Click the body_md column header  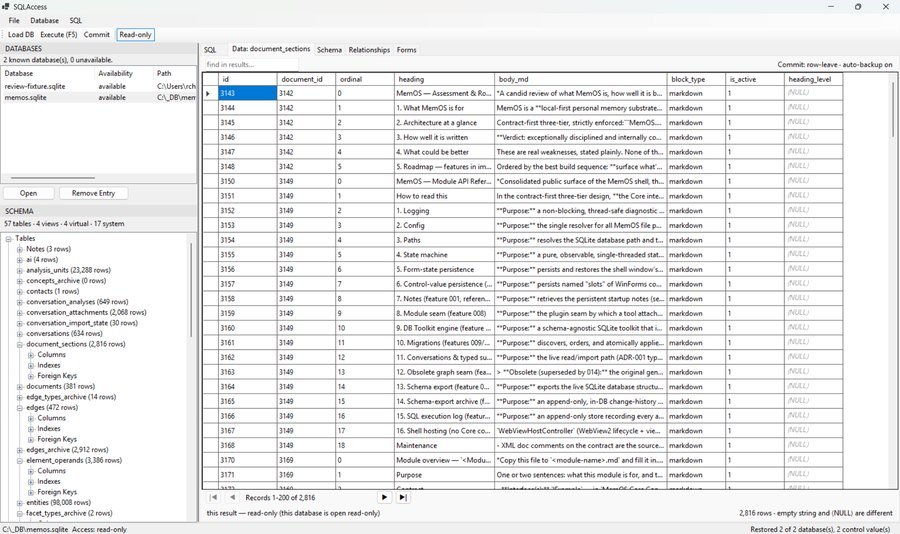point(580,79)
